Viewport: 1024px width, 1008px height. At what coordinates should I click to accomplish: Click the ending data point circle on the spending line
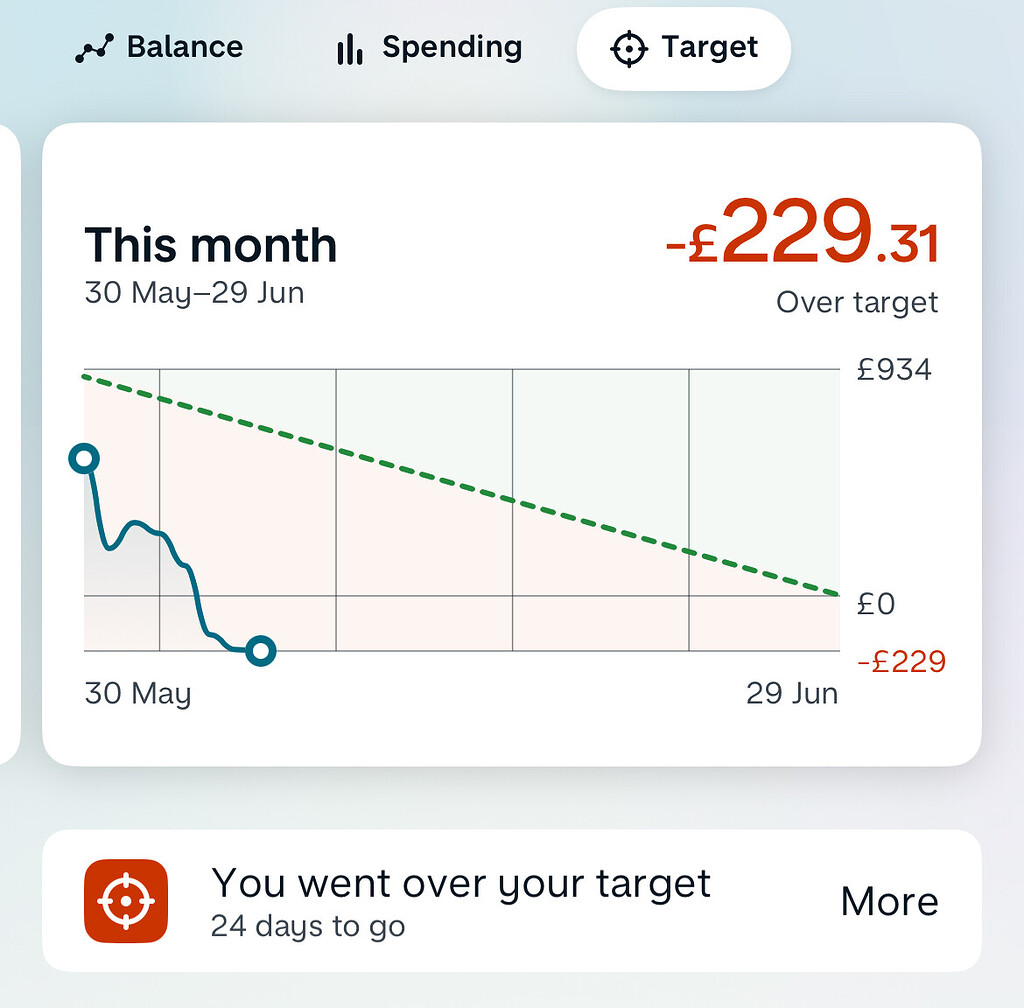click(261, 651)
